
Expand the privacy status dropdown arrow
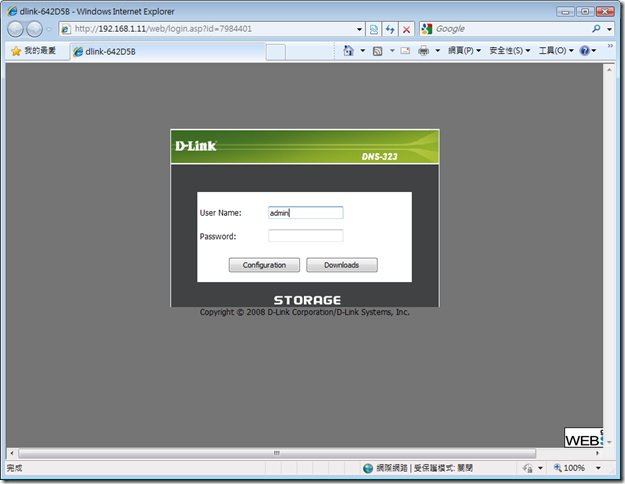[x=540, y=468]
